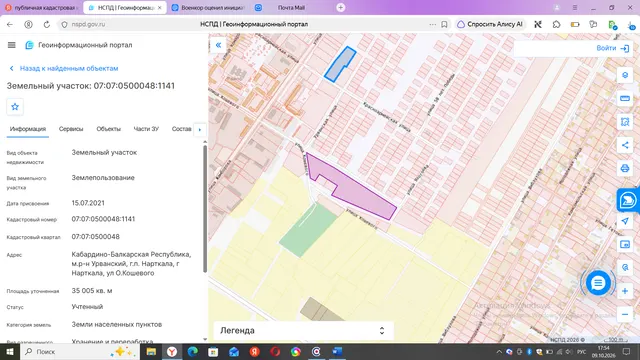Click the locate me arrow icon

[x=625, y=221]
